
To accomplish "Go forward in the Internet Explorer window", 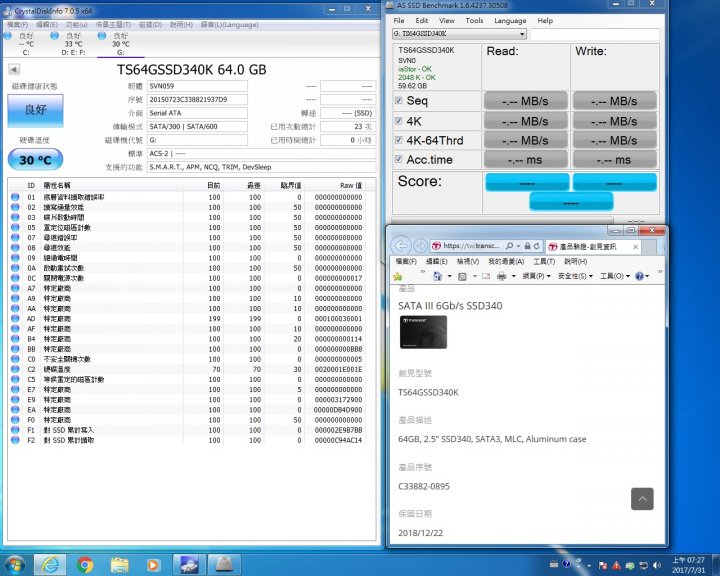I will (x=420, y=246).
